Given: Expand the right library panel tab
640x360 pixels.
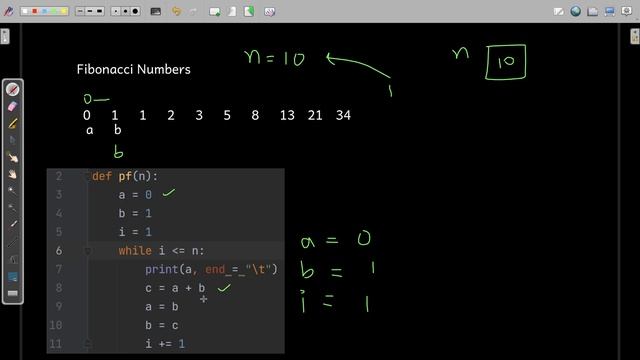Looking at the screenshot, I should 635,36.
